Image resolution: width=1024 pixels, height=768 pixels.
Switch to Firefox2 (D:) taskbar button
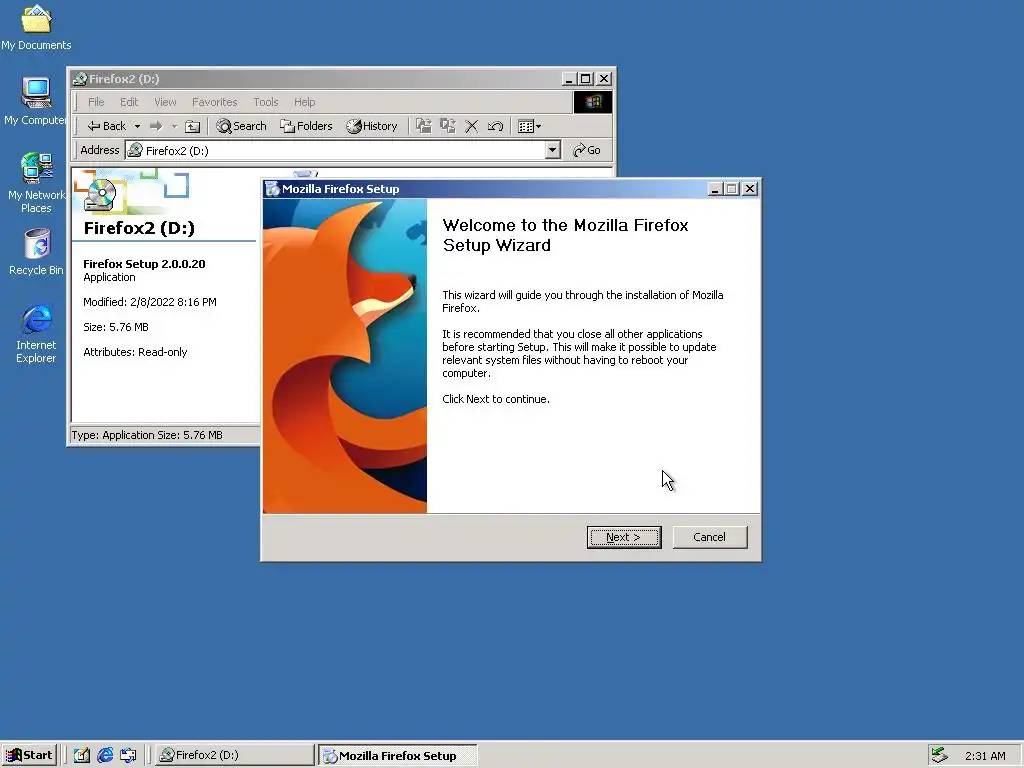(x=234, y=755)
